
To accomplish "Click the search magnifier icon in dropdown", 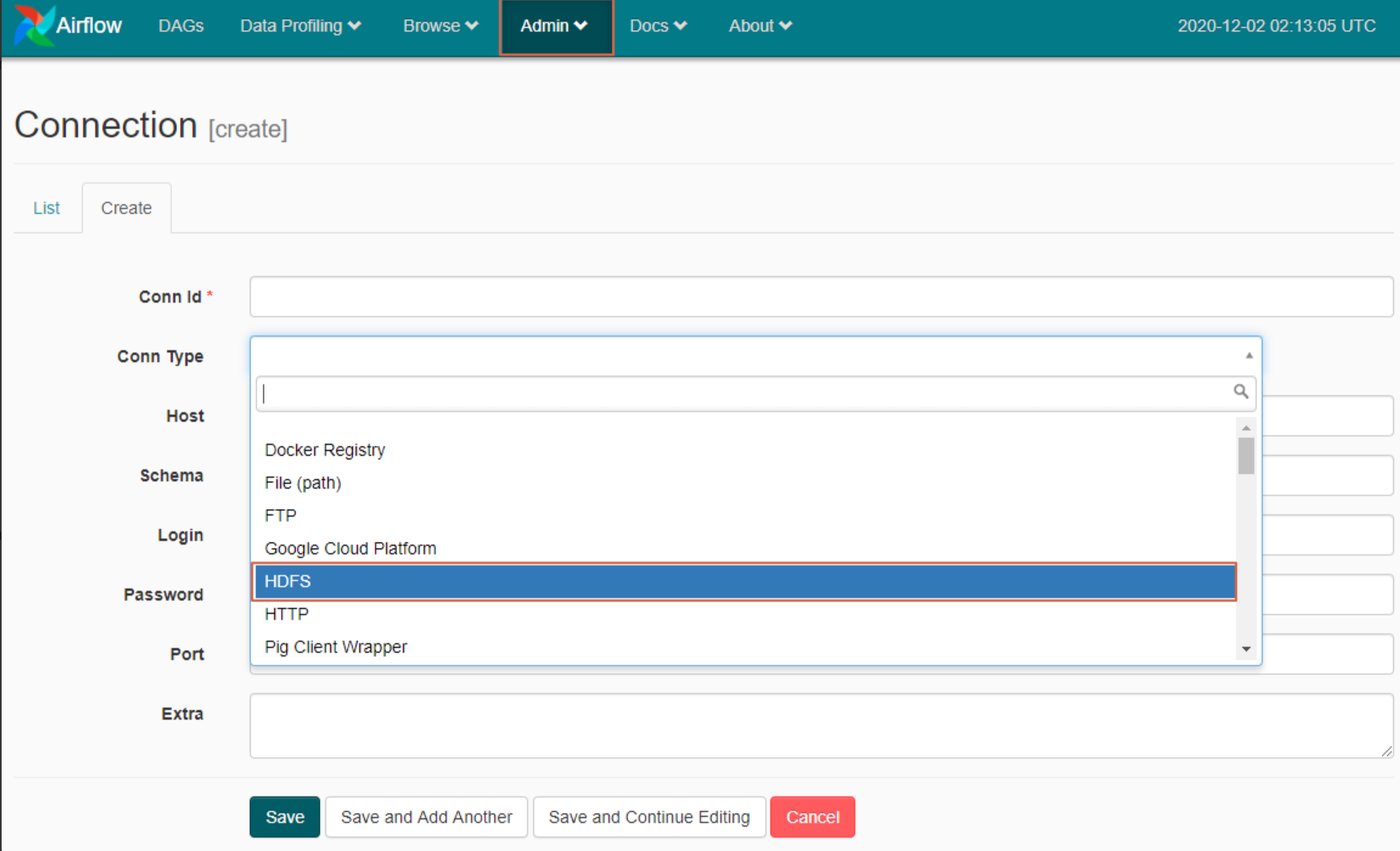I will click(x=1241, y=391).
